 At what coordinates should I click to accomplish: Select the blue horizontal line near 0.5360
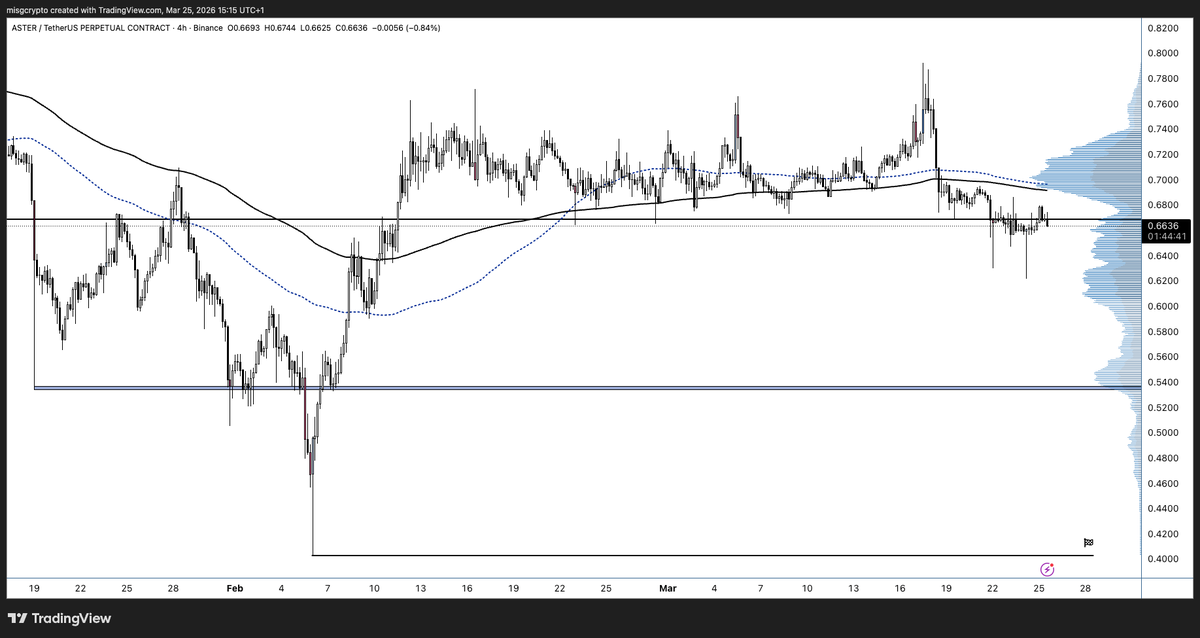click(x=588, y=387)
